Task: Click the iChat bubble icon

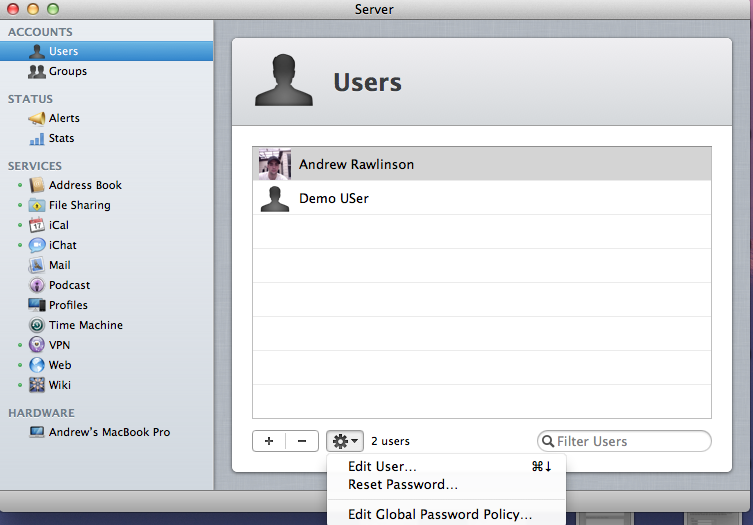Action: click(36, 245)
